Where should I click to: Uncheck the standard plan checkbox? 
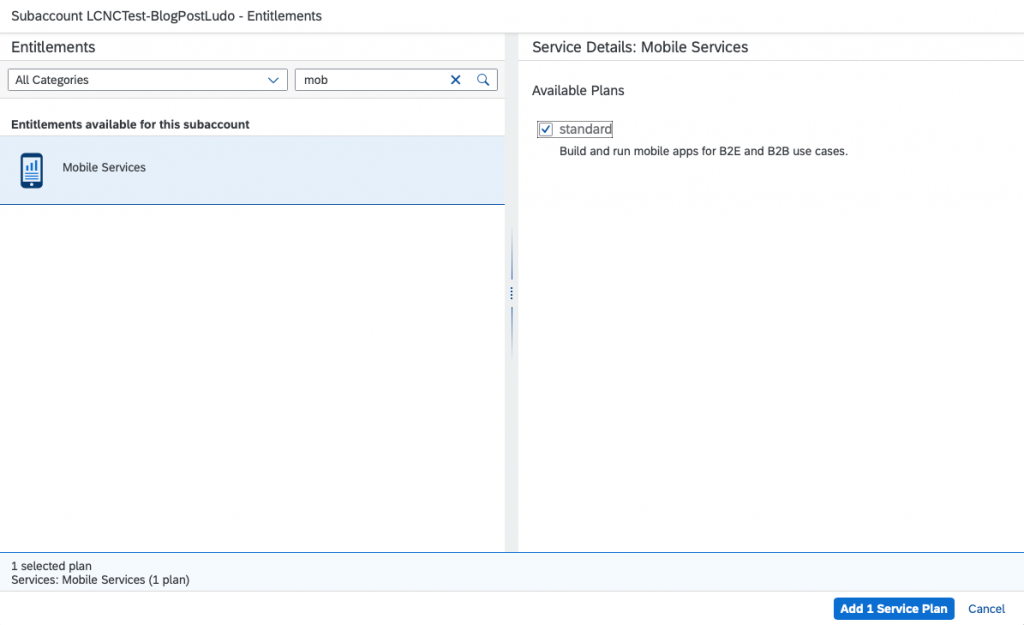point(545,129)
